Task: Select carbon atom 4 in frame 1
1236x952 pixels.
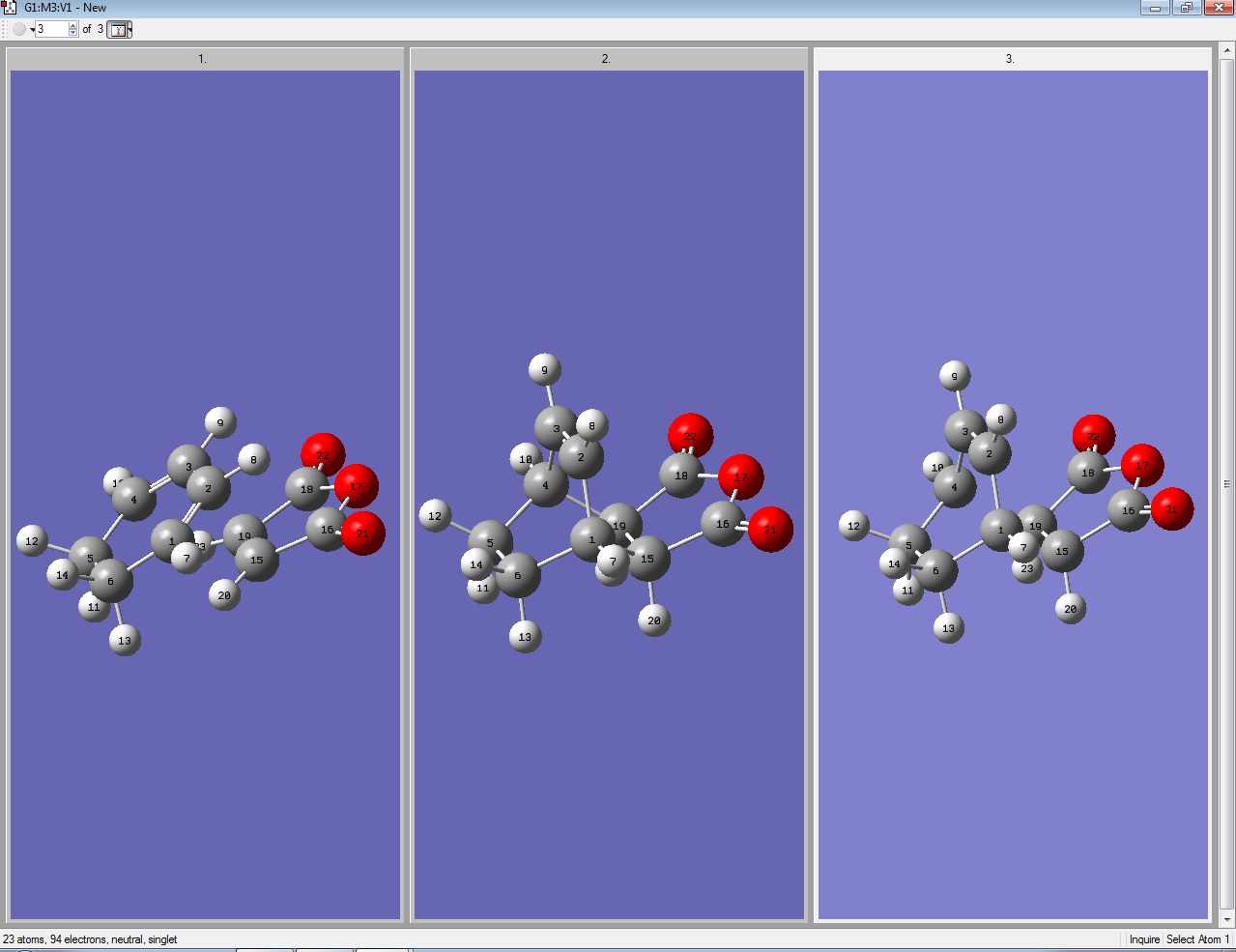Action: (x=134, y=499)
